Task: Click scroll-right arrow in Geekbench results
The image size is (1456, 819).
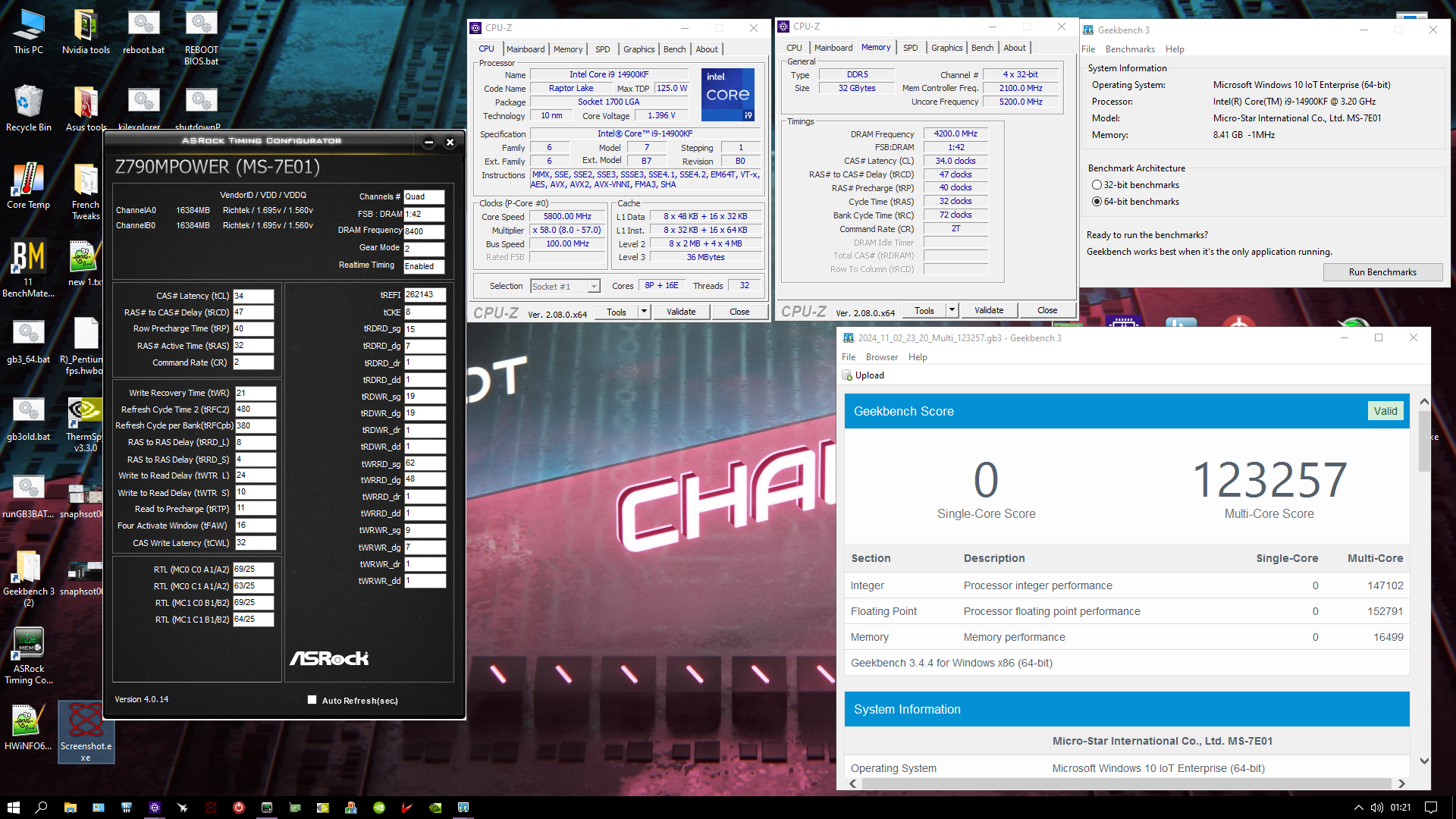Action: point(1401,783)
